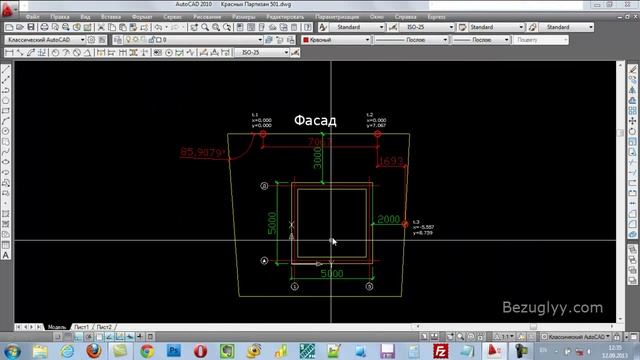Click the annotation scale 1:1 button

[505, 337]
